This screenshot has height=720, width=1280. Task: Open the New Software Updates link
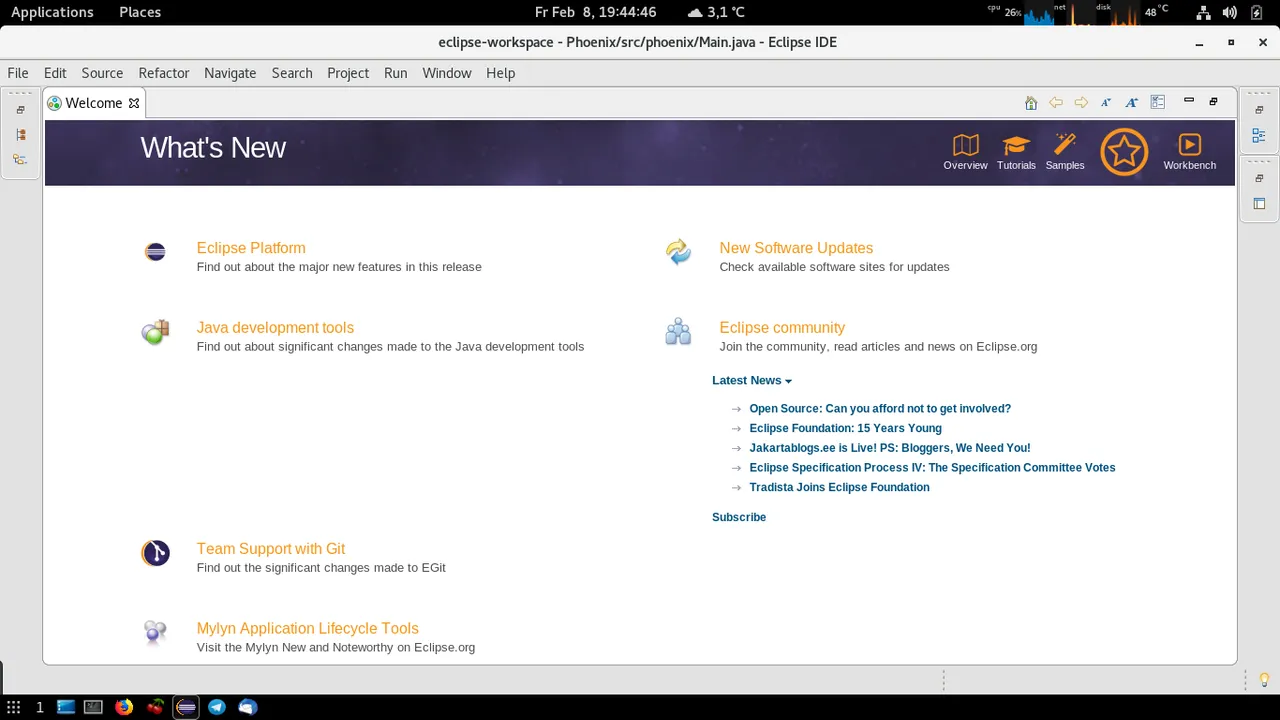796,248
